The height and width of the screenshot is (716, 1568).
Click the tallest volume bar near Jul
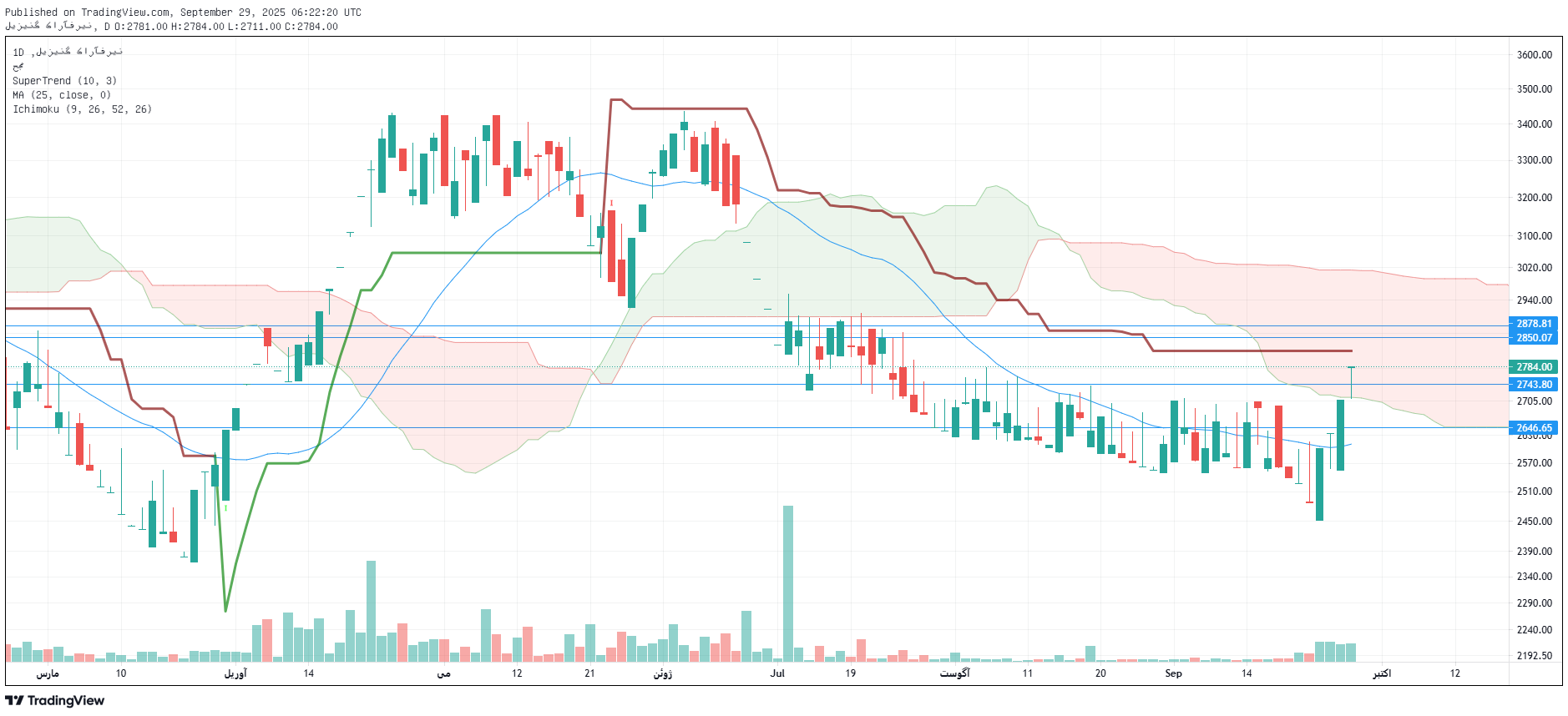point(787,584)
